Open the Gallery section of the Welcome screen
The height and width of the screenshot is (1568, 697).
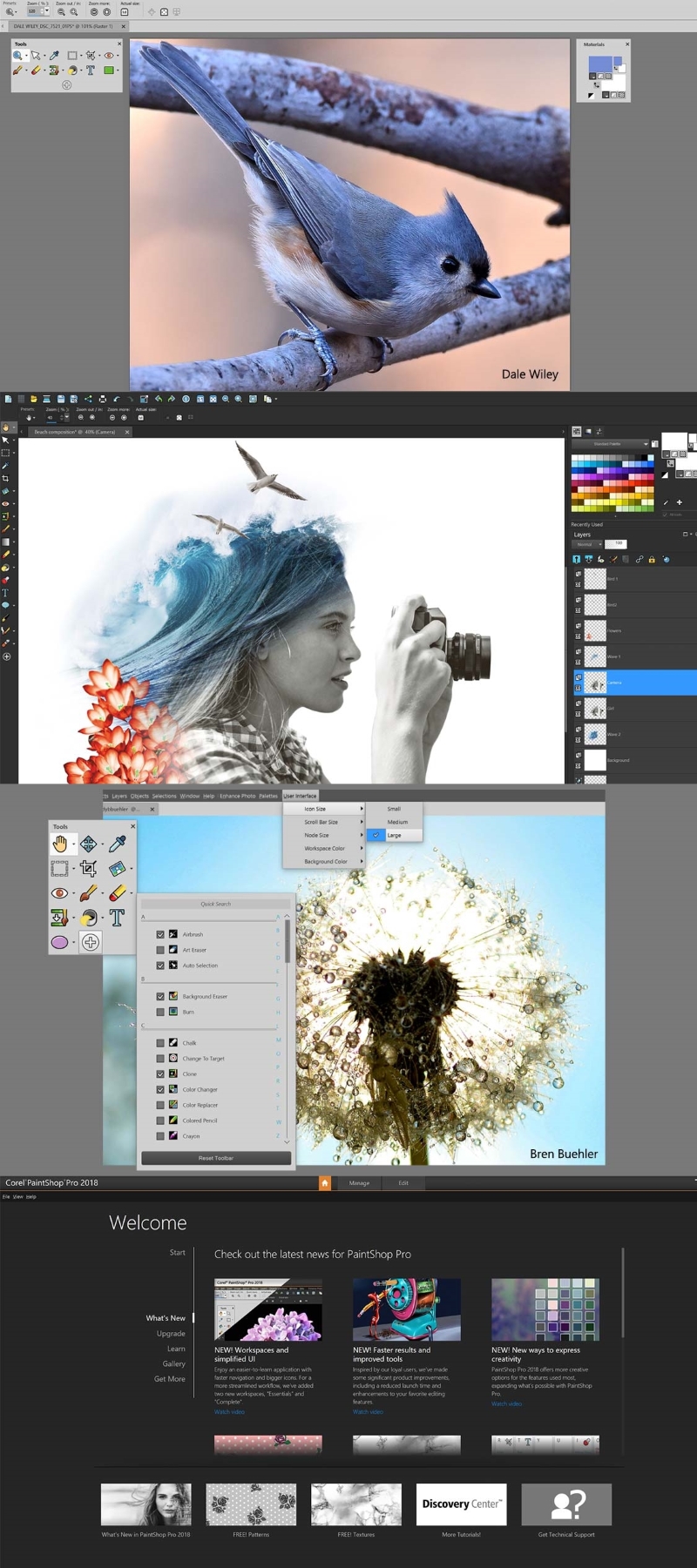pyautogui.click(x=174, y=1363)
